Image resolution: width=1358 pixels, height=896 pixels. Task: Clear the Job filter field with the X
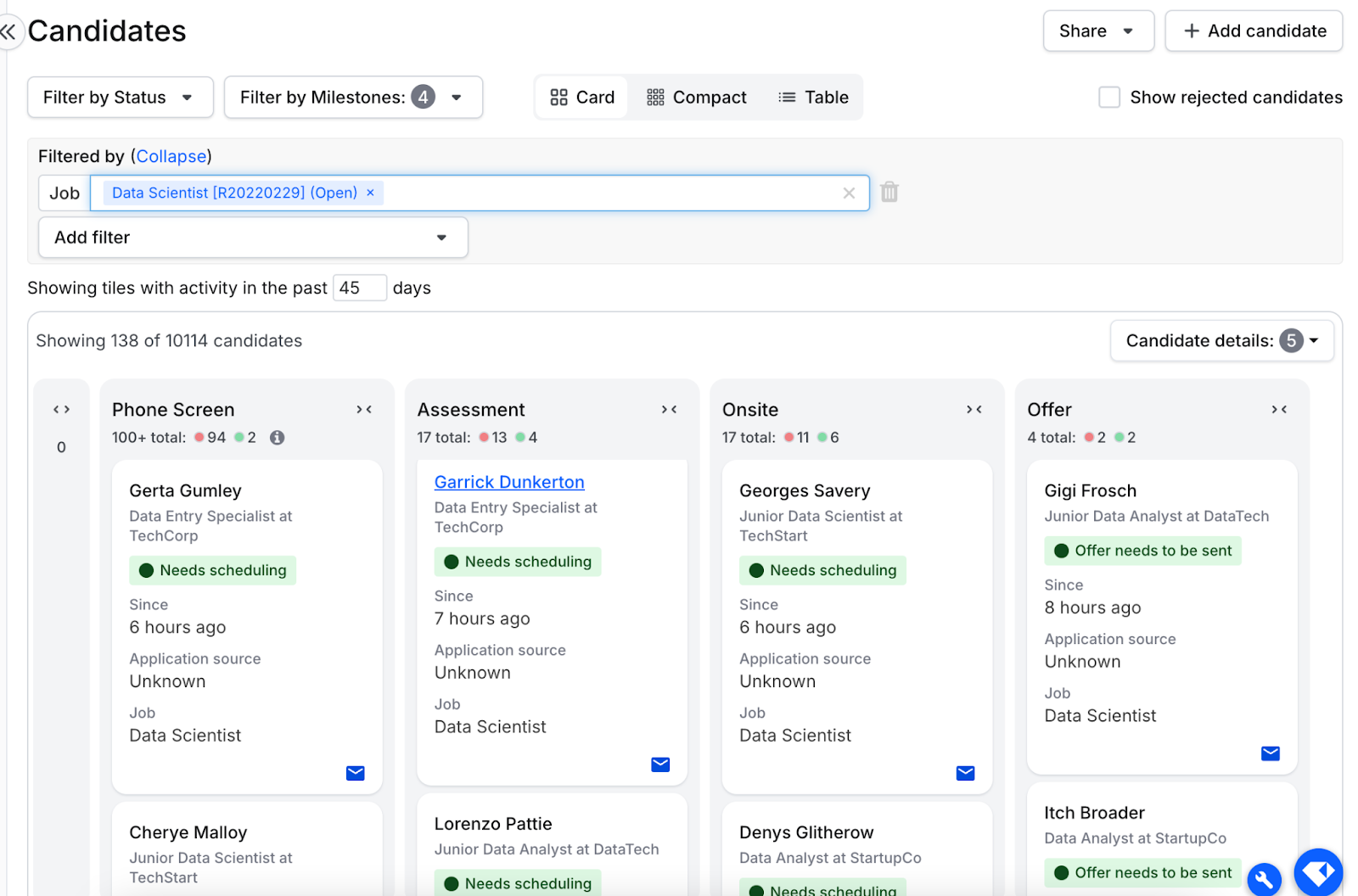[x=848, y=193]
